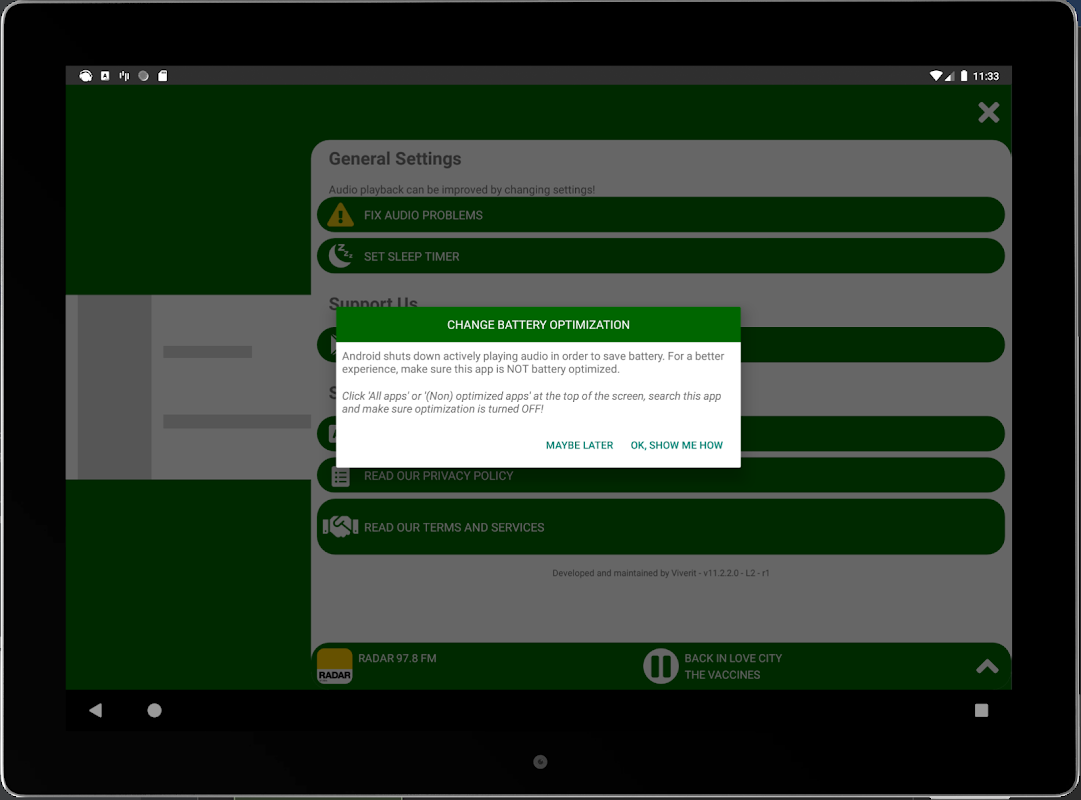Viewport: 1081px width, 800px height.
Task: Pause the currently playing track
Action: tap(660, 666)
